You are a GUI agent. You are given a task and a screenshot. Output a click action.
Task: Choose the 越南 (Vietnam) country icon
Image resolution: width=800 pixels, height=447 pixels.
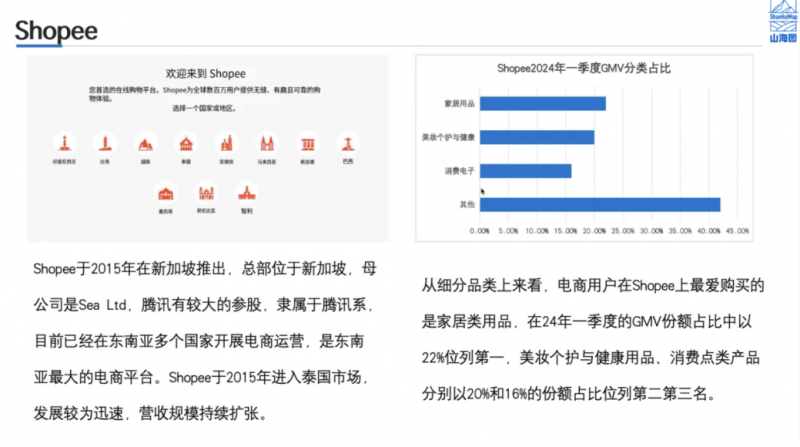[145, 144]
